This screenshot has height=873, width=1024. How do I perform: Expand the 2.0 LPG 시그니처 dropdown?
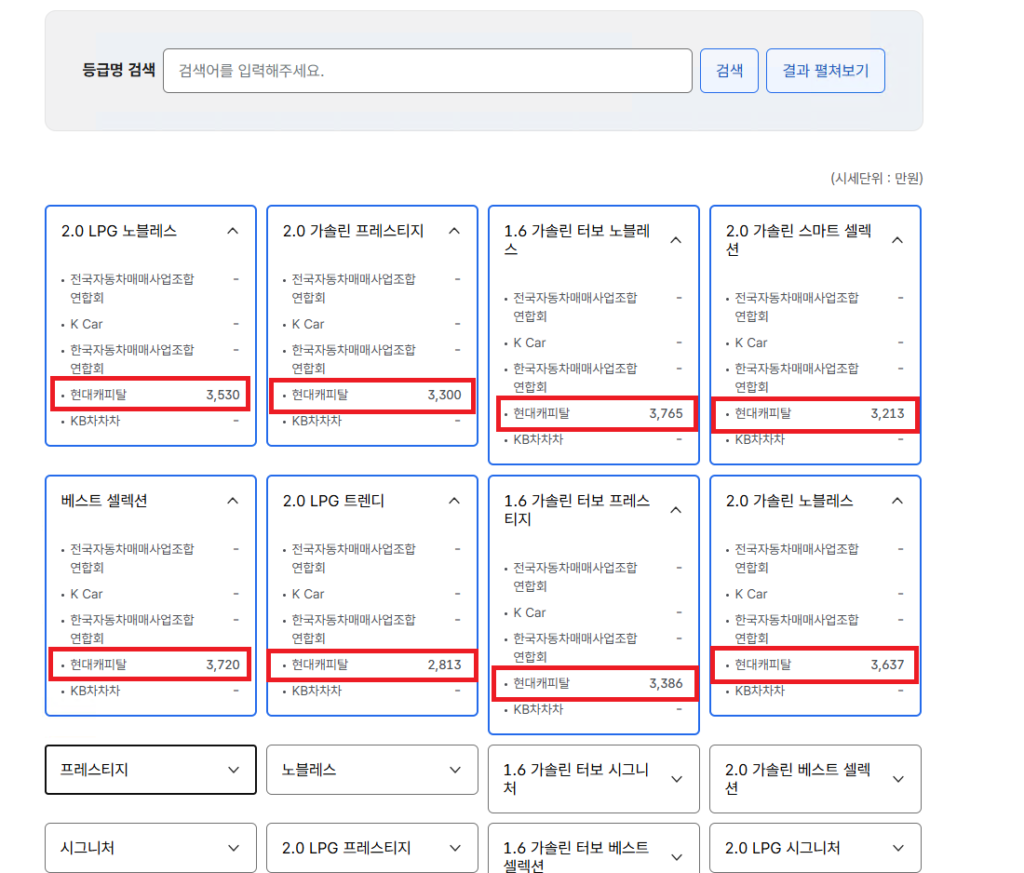point(898,848)
